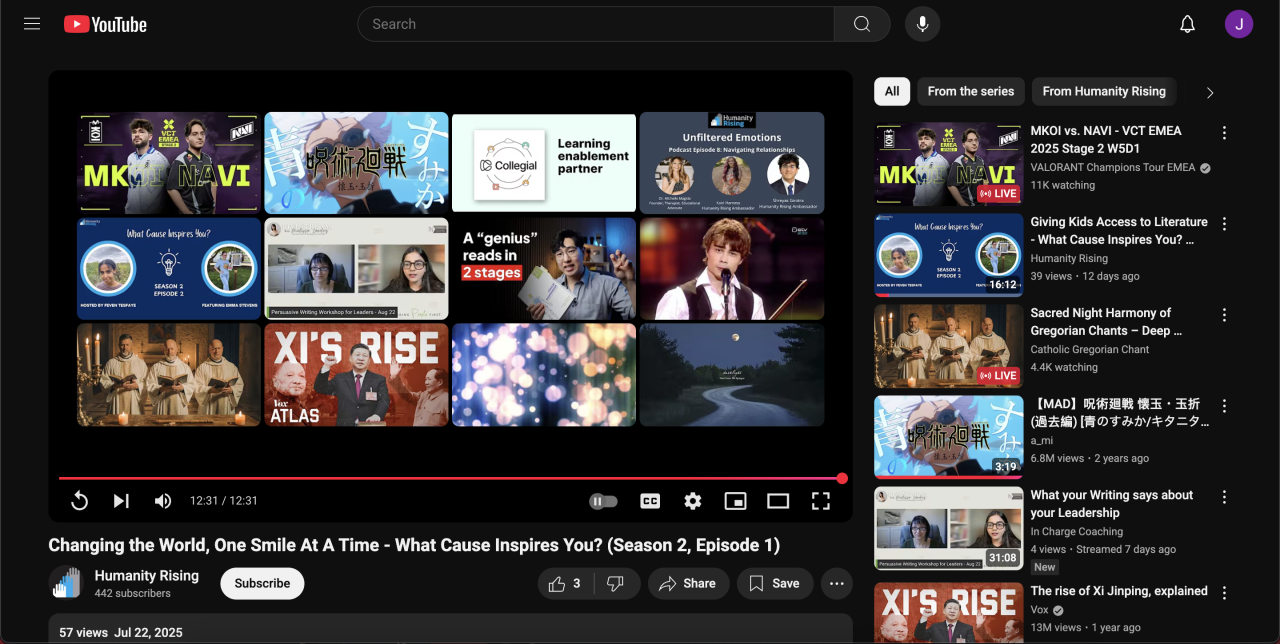Viewport: 1280px width, 644px height.
Task: Mute the video volume
Action: click(x=163, y=501)
